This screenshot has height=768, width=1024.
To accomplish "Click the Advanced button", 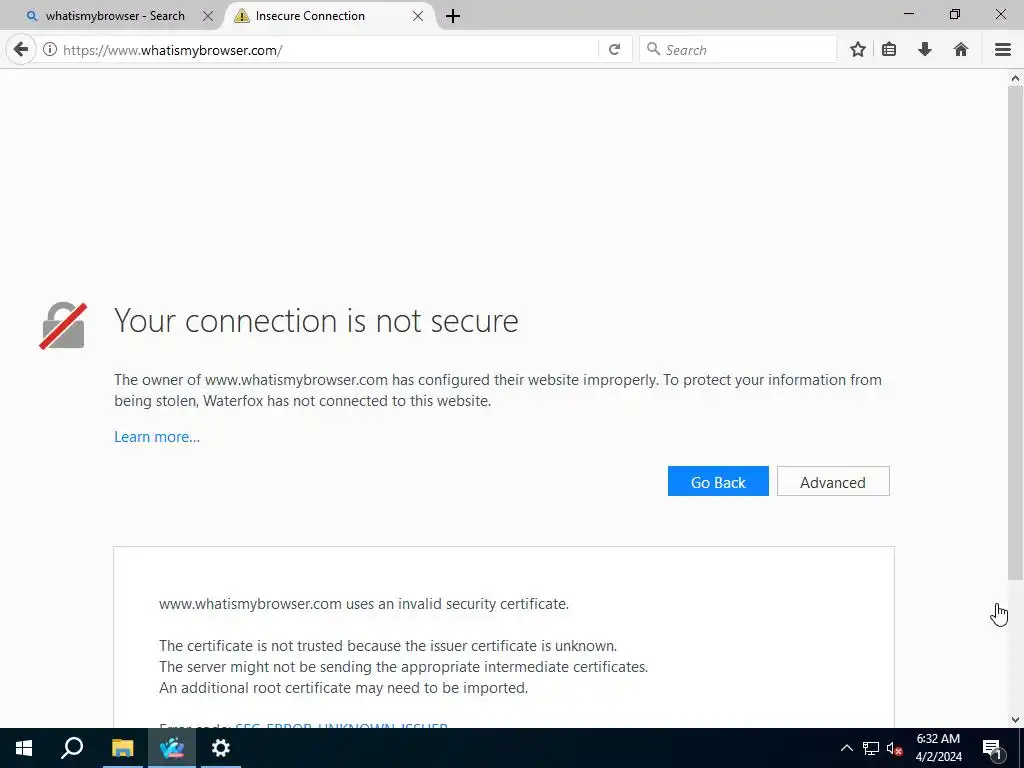I will click(833, 482).
